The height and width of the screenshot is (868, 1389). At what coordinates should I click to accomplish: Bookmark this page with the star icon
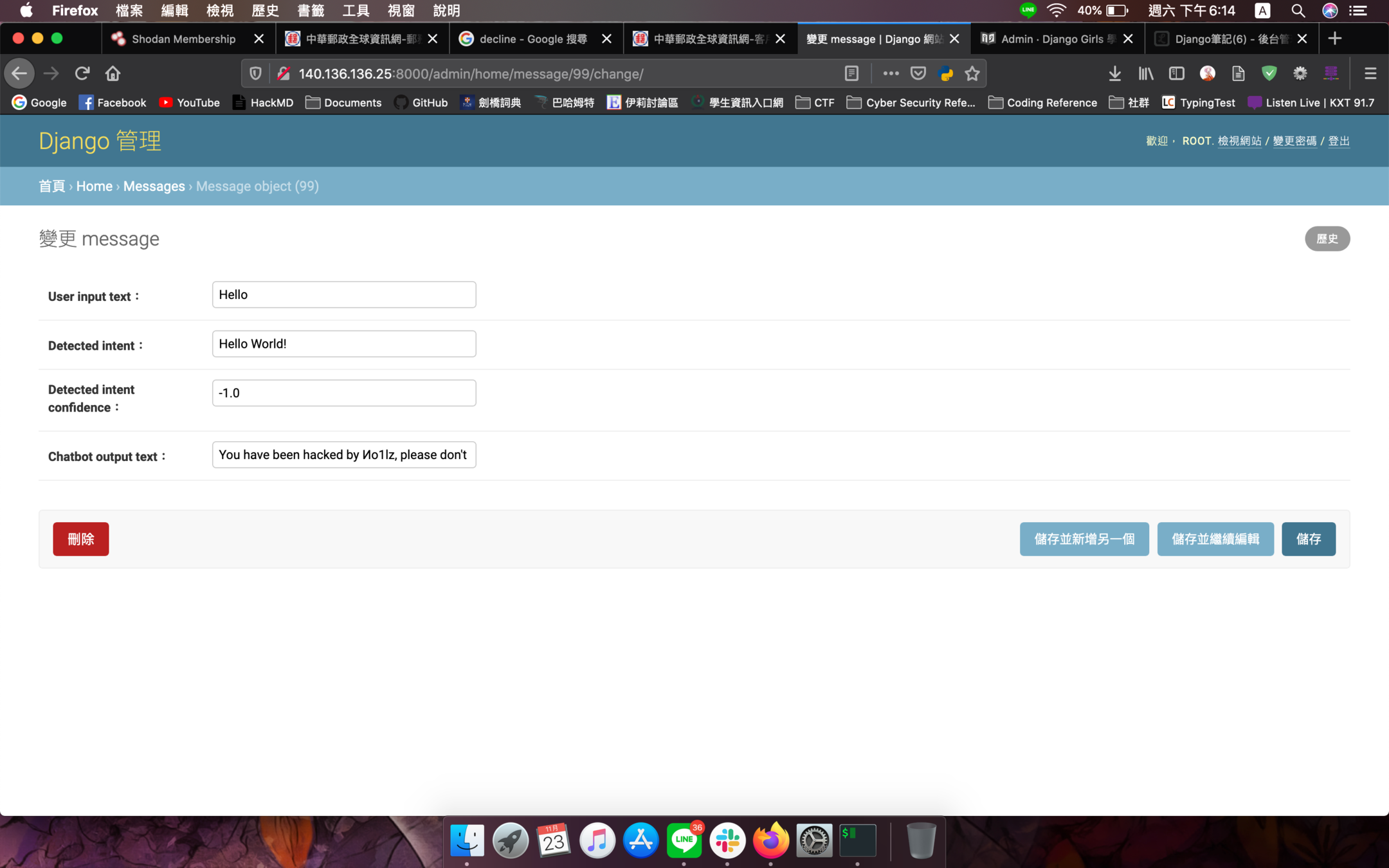point(972,73)
